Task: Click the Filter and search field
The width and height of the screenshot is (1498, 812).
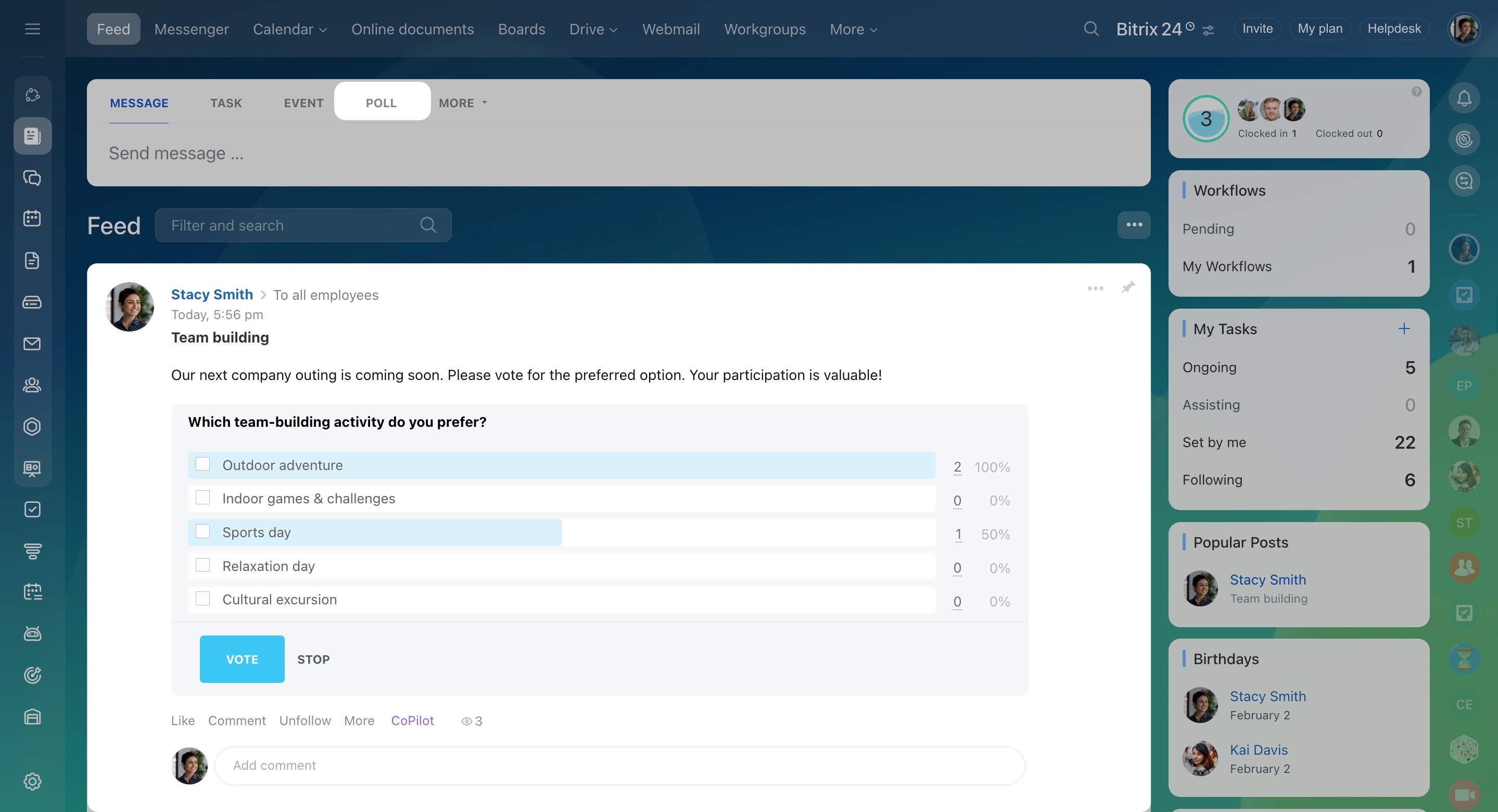Action: [291, 225]
